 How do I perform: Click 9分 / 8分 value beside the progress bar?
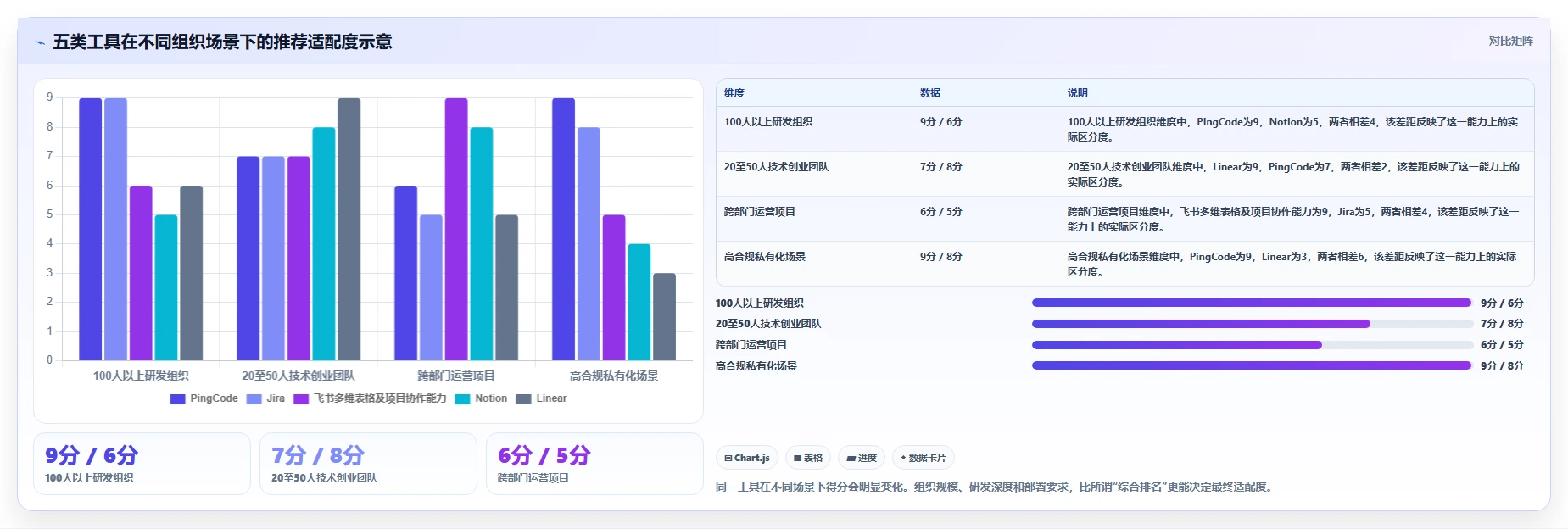(x=1502, y=366)
